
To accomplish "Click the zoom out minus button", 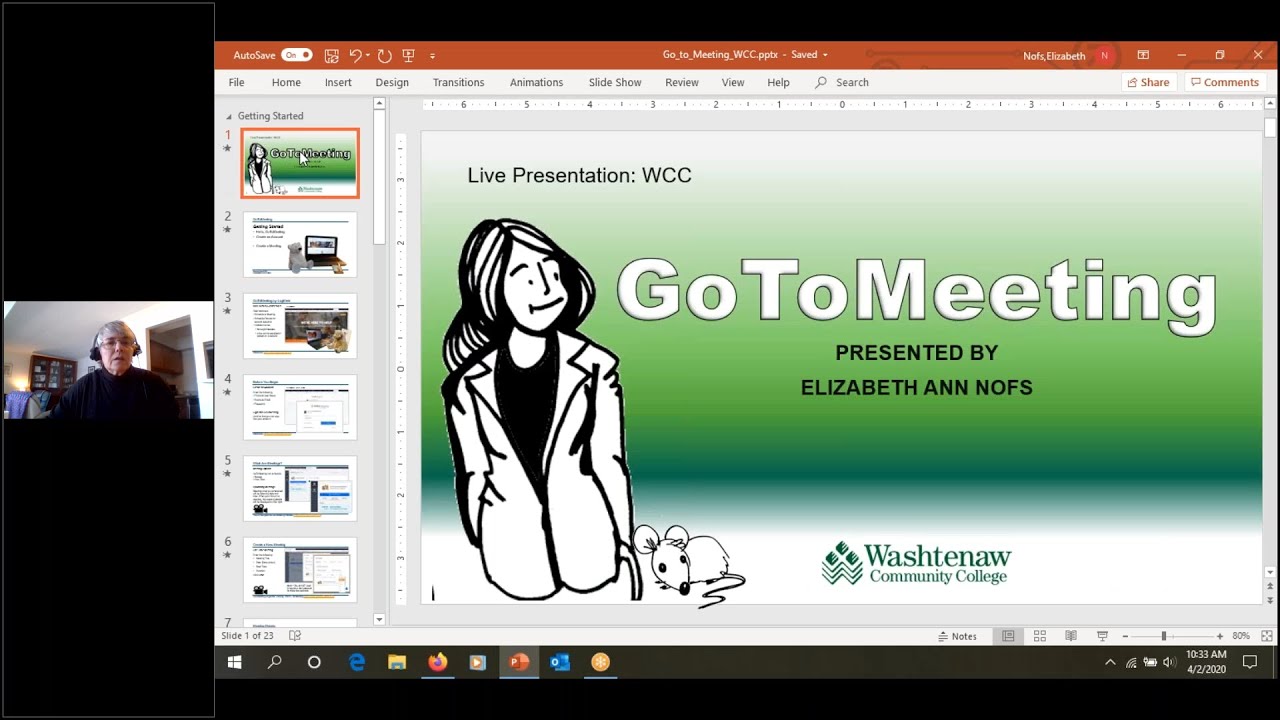I will pos(1125,636).
